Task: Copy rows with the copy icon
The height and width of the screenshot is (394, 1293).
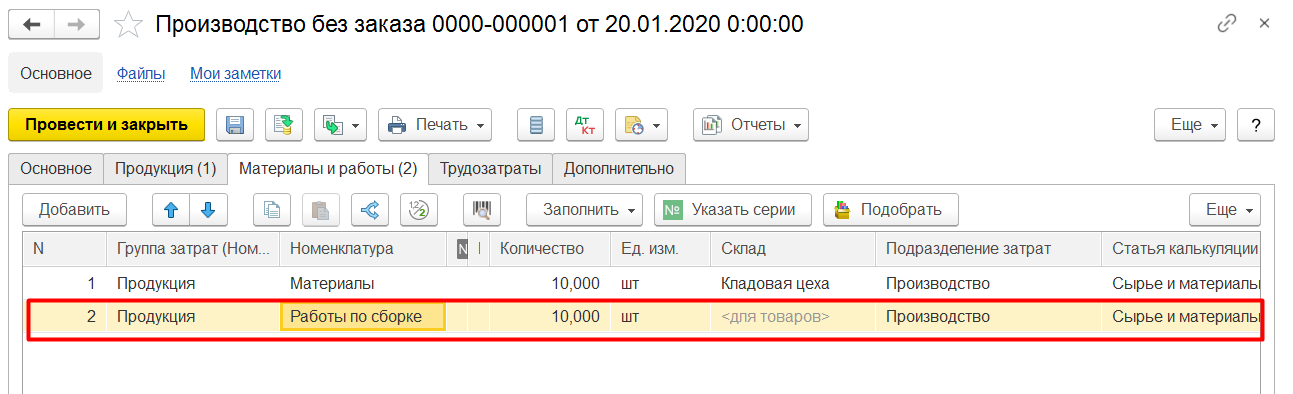Action: point(271,210)
